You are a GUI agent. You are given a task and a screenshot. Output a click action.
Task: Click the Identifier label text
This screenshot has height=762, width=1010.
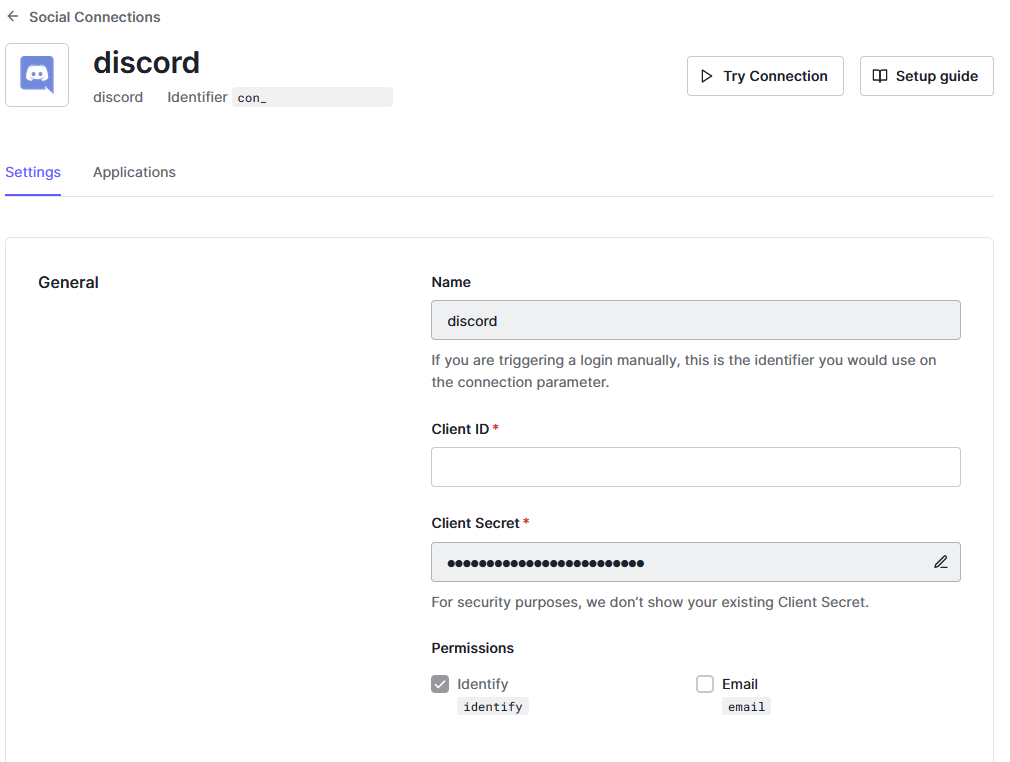coord(197,97)
